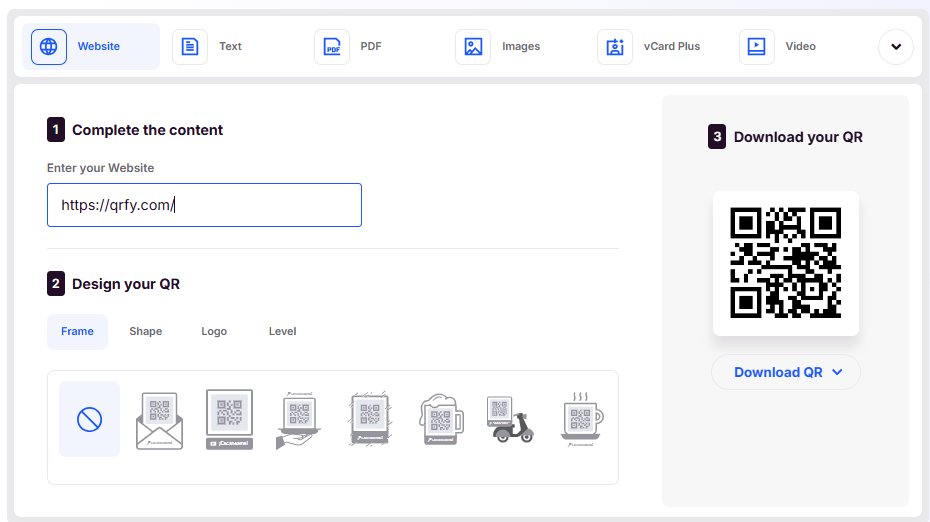Select the Website type label
This screenshot has height=522, width=930.
point(98,46)
